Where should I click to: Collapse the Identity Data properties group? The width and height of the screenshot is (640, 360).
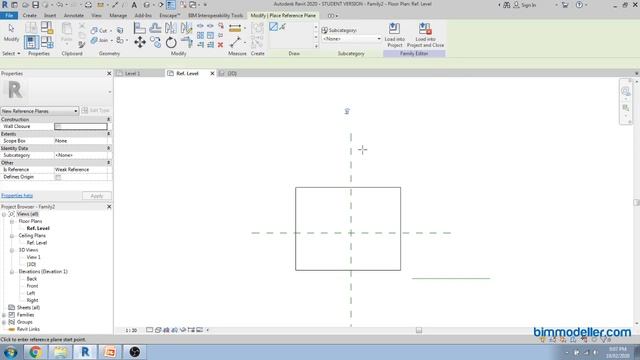click(x=109, y=148)
